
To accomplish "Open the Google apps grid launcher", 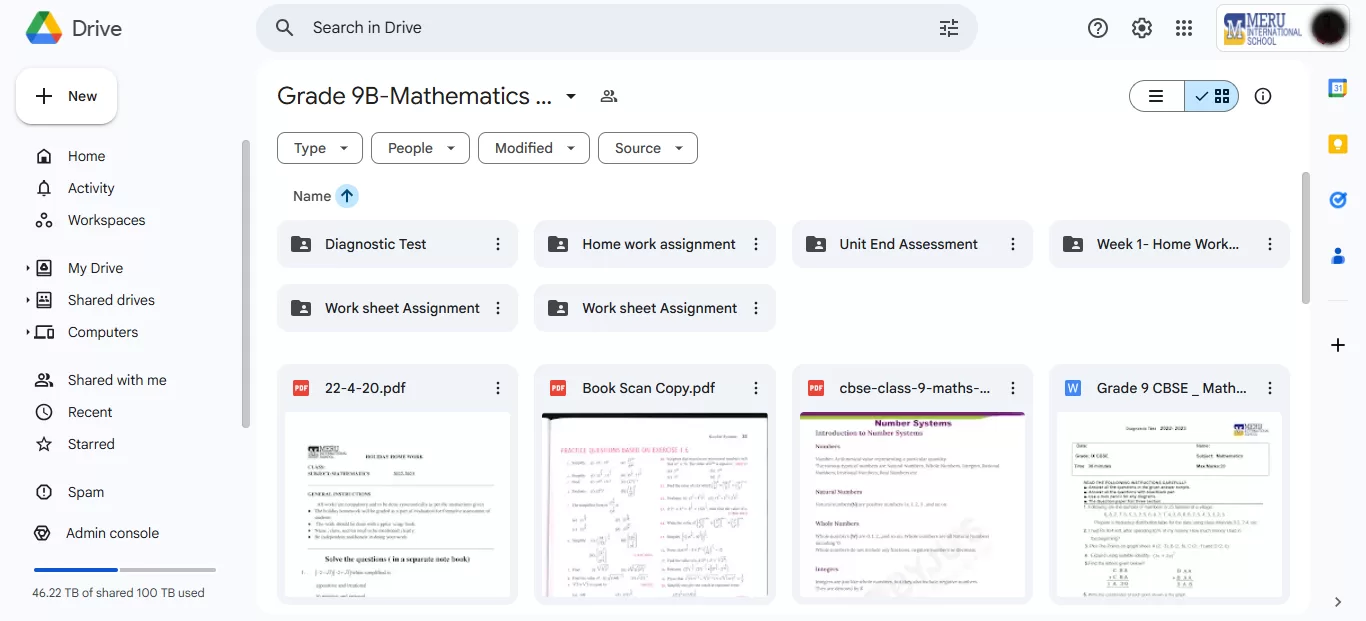I will 1184,28.
